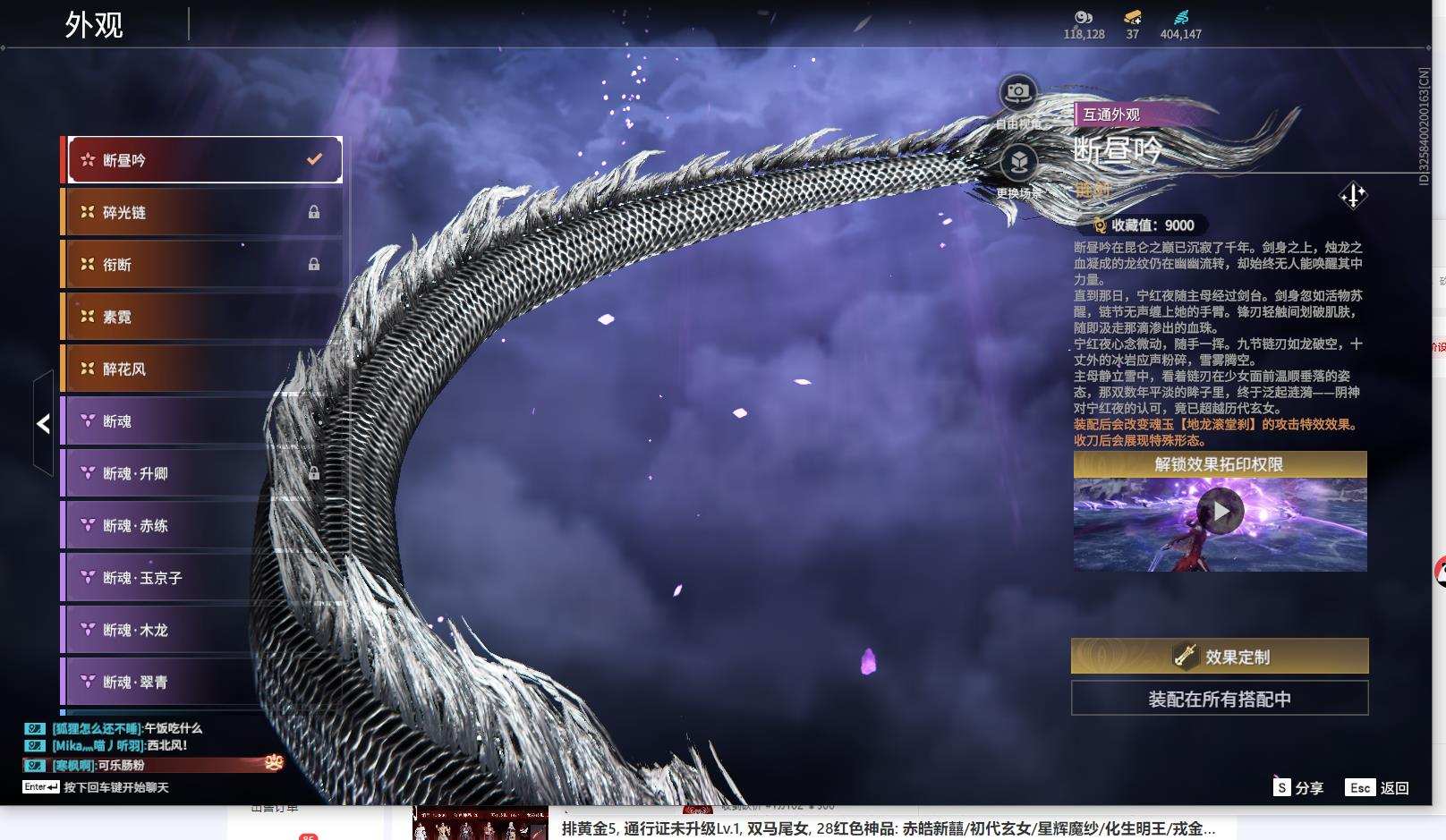
Task: Click the rarity icon beside 断魂·玉京子
Action: point(88,577)
